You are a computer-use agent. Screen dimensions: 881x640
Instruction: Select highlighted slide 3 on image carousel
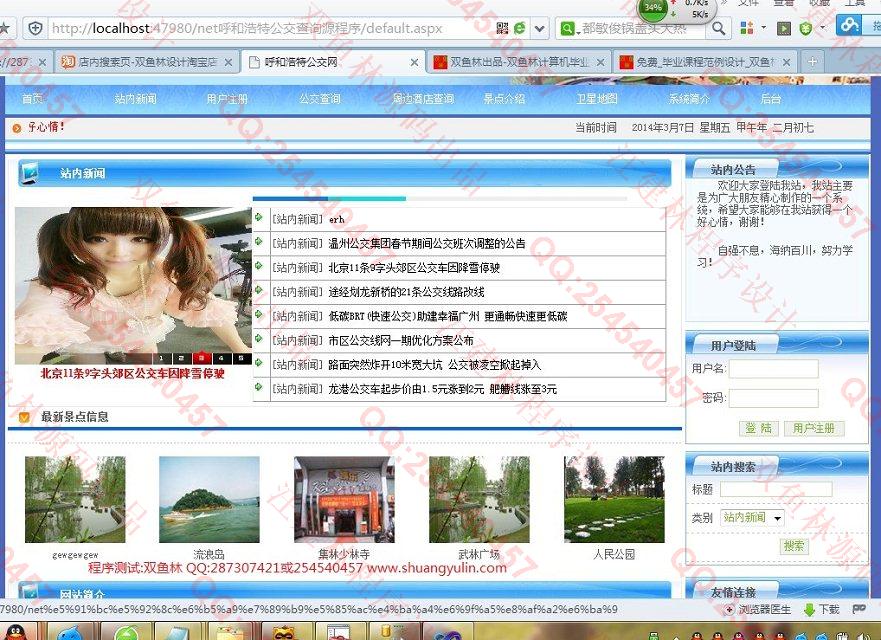coord(201,358)
